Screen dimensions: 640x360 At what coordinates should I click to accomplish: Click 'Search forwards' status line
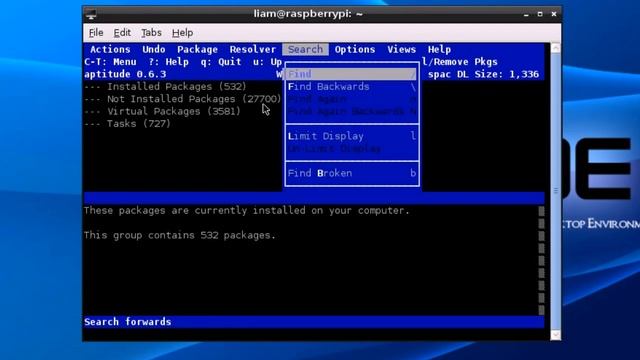[313, 322]
